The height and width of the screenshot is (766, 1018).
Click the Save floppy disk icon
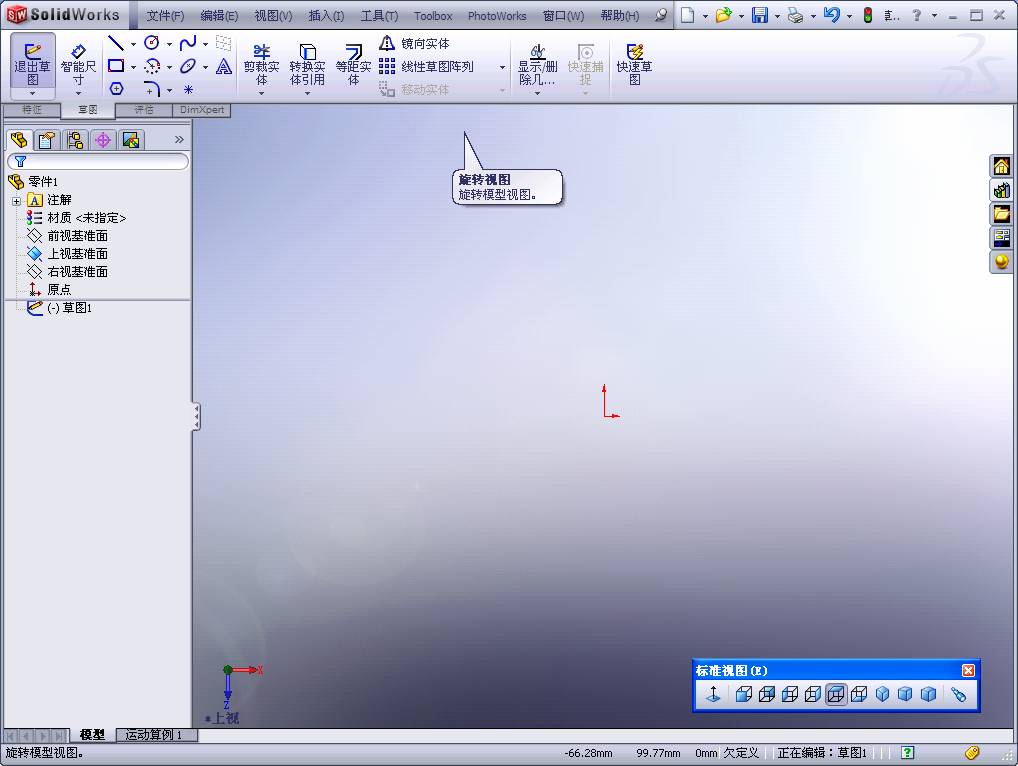click(760, 15)
